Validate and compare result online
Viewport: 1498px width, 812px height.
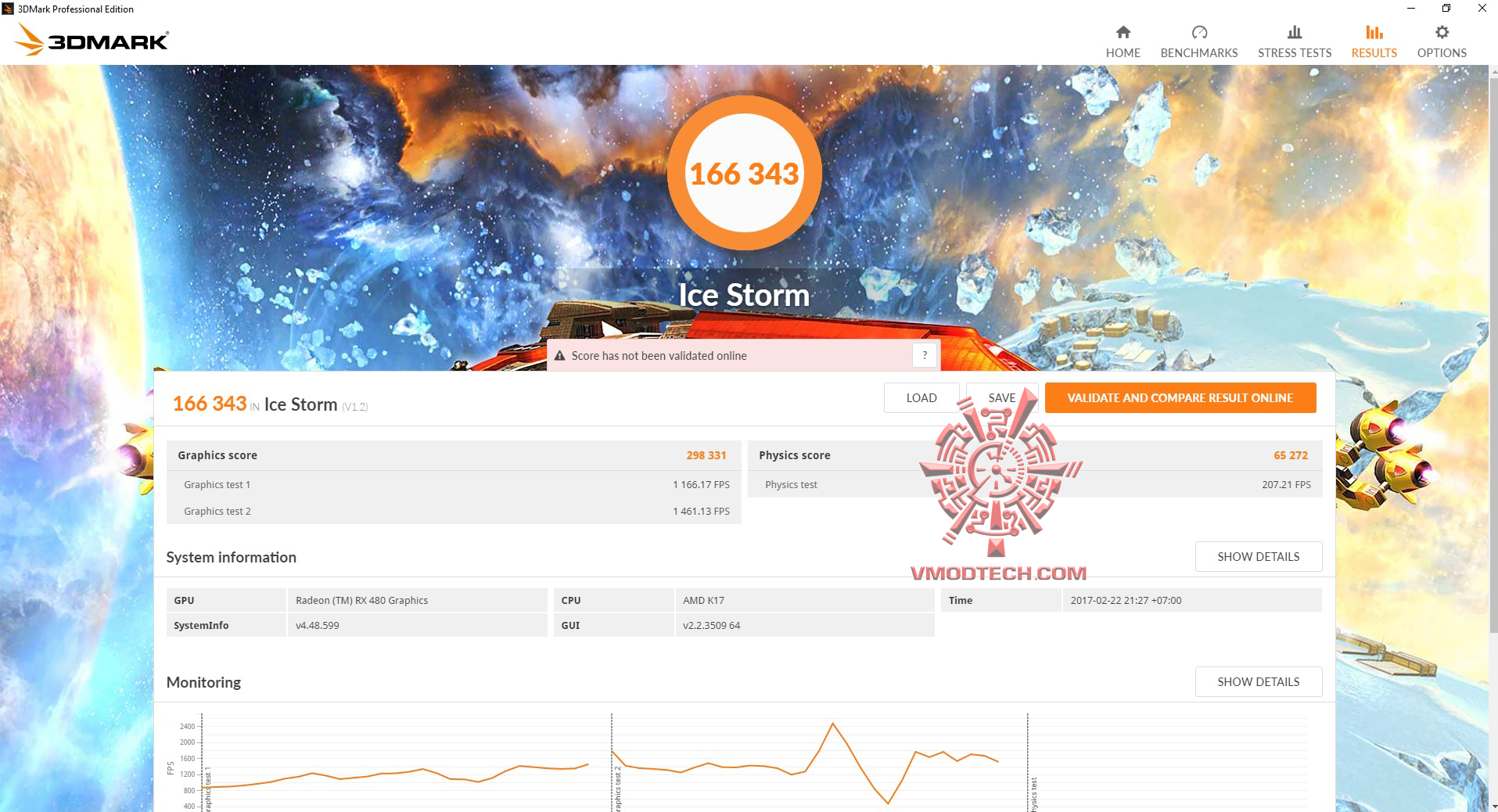(x=1180, y=397)
